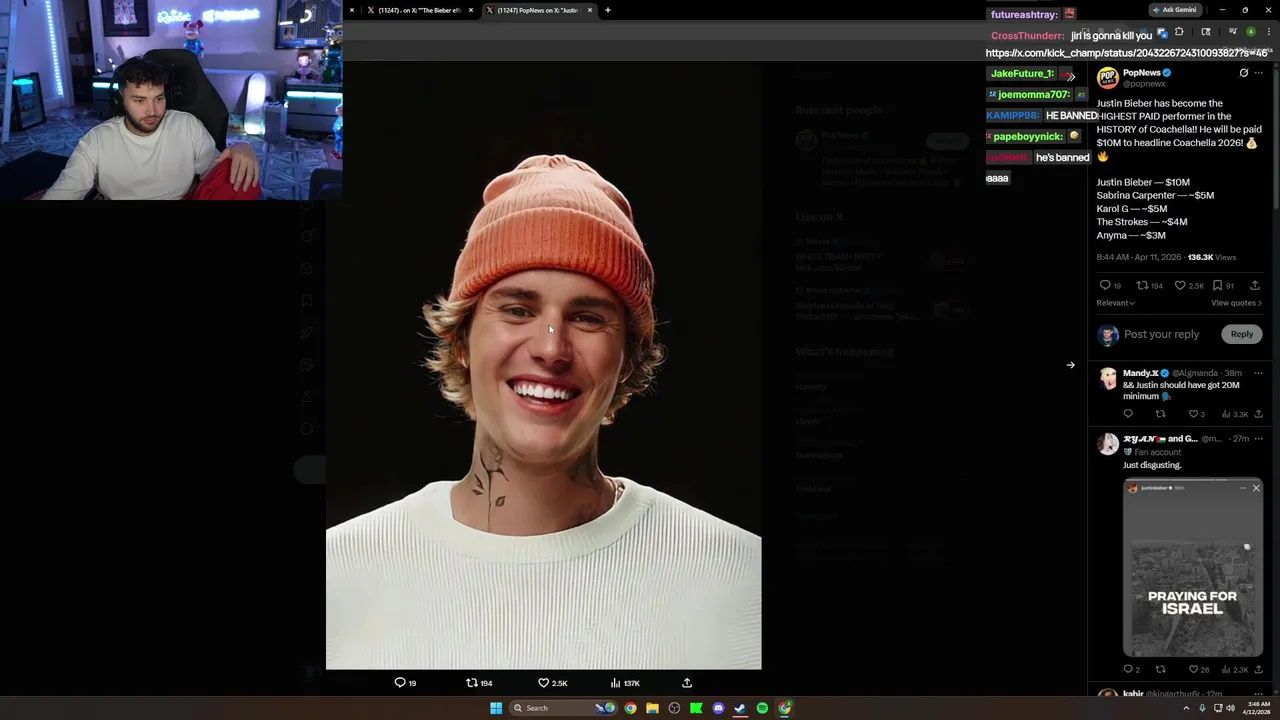Click the 8:44 AM · Apr 11, 2026 timestamp
Viewport: 1280px width, 720px height.
(x=1139, y=257)
